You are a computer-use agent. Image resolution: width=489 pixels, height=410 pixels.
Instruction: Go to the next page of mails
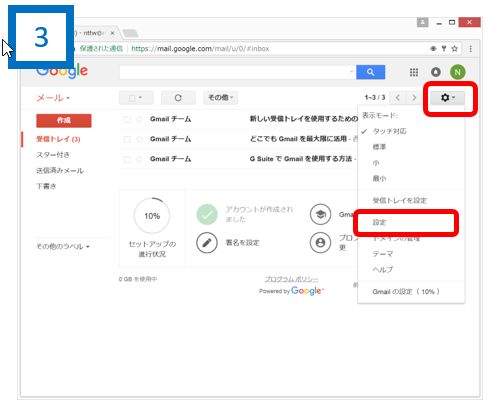[414, 98]
